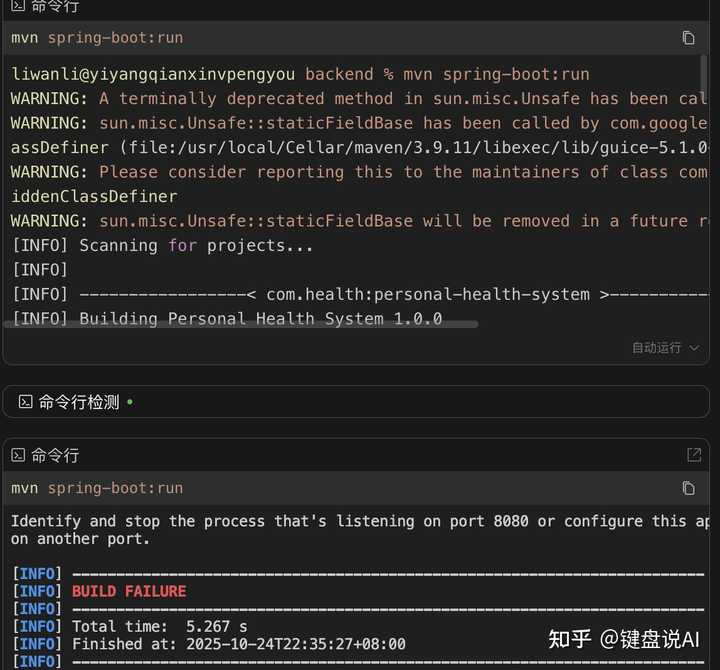This screenshot has width=720, height=670.
Task: Copy the command in the bottom terminal panel
Action: pyautogui.click(x=688, y=488)
